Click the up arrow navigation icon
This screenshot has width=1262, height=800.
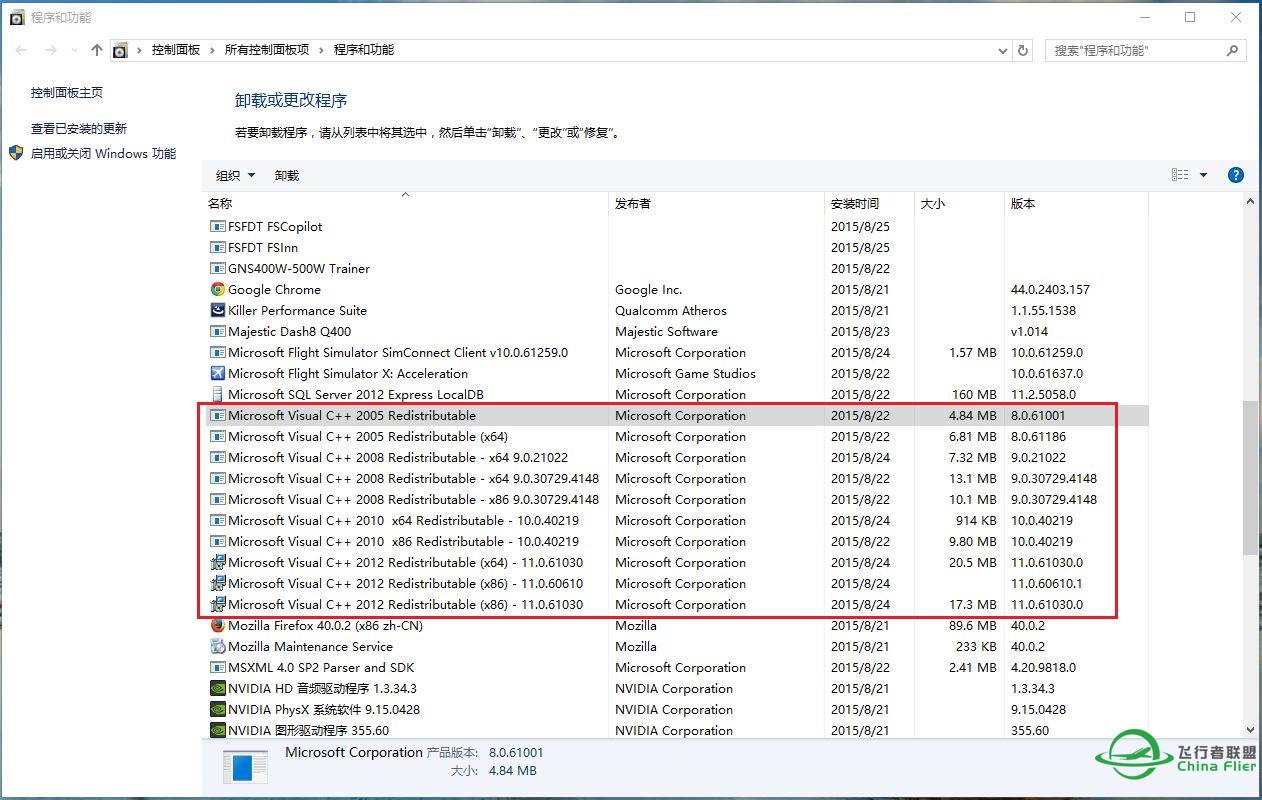point(95,48)
